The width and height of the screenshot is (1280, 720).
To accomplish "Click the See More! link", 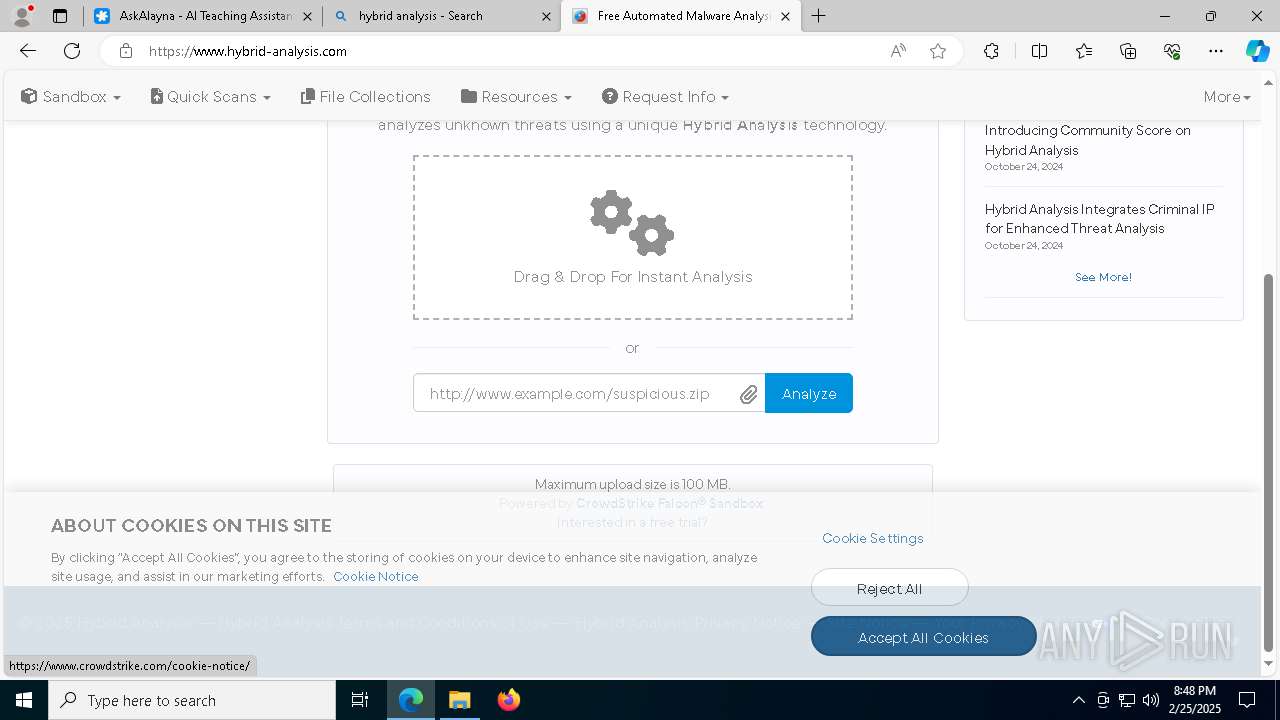I will coord(1103,277).
